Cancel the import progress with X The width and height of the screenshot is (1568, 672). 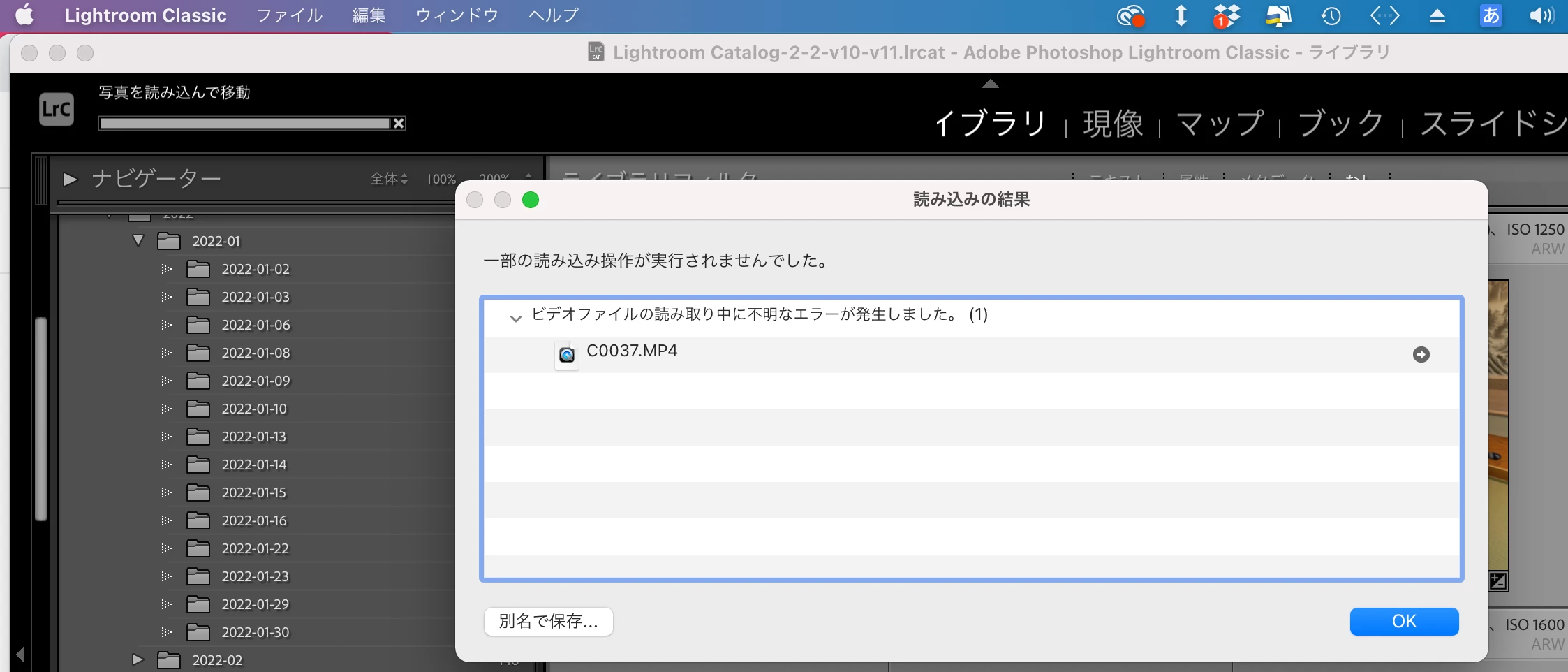coord(399,124)
